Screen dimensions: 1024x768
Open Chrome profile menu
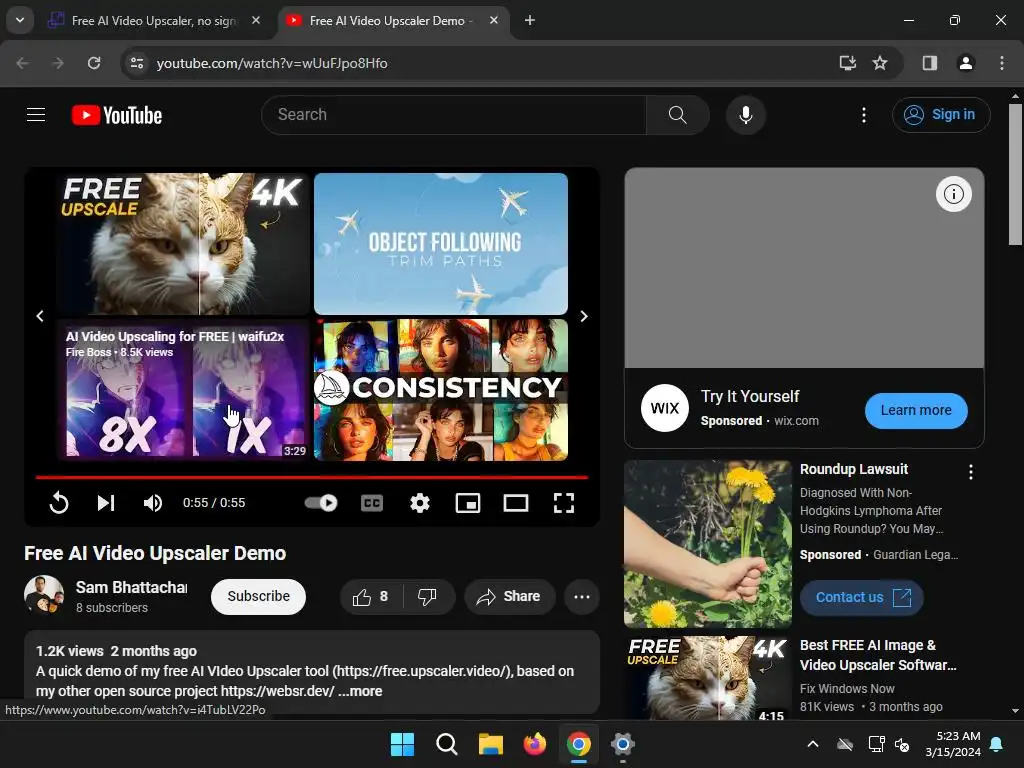click(x=965, y=63)
